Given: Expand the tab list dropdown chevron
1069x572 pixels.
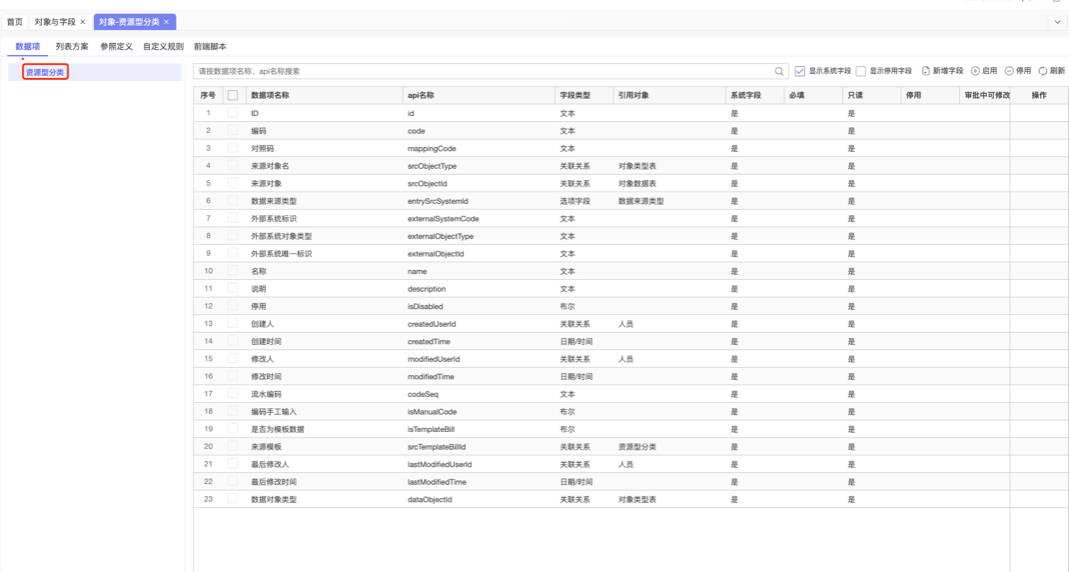Looking at the screenshot, I should coord(1057,22).
